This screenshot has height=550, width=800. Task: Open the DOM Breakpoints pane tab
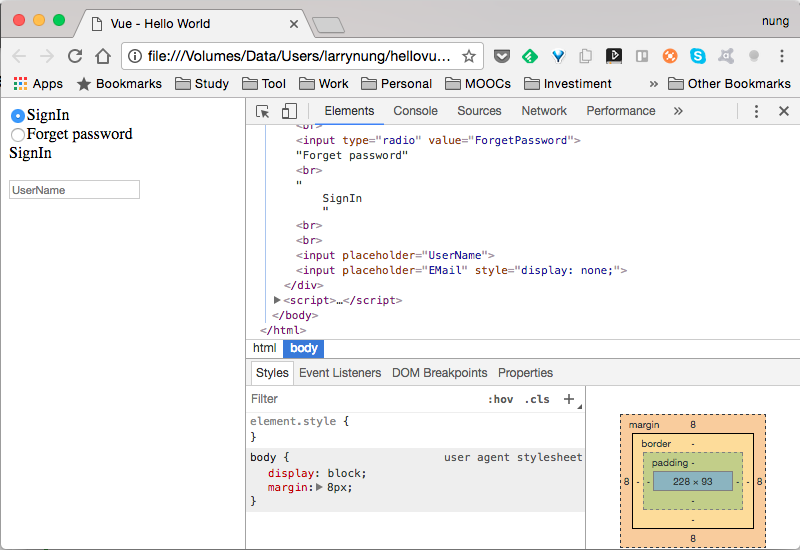(439, 373)
